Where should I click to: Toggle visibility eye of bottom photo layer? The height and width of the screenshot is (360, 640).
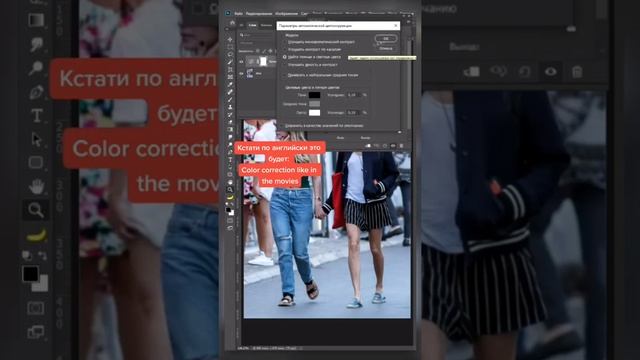tap(241, 73)
